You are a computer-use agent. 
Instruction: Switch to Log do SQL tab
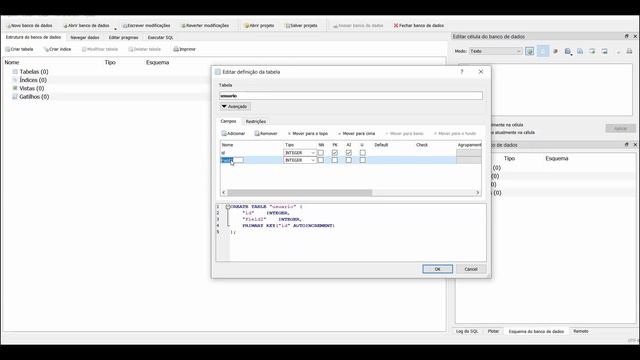pos(467,331)
